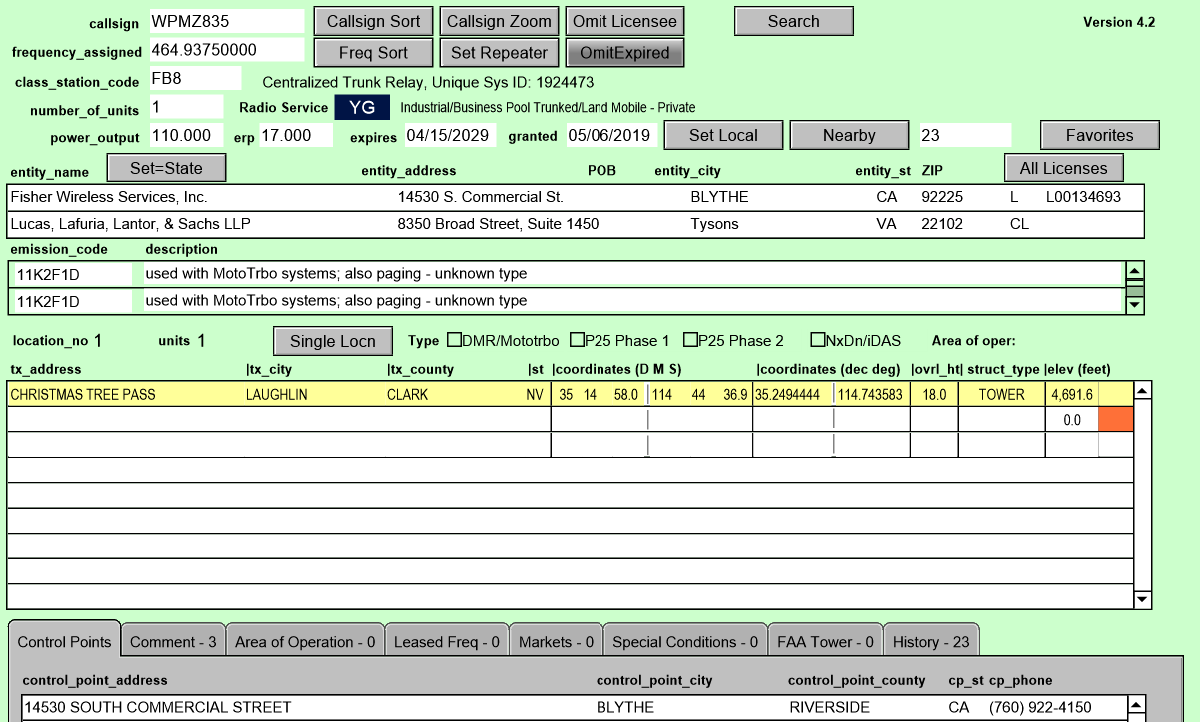Click the Callsign Zoom button
The image size is (1200, 722).
click(x=499, y=20)
